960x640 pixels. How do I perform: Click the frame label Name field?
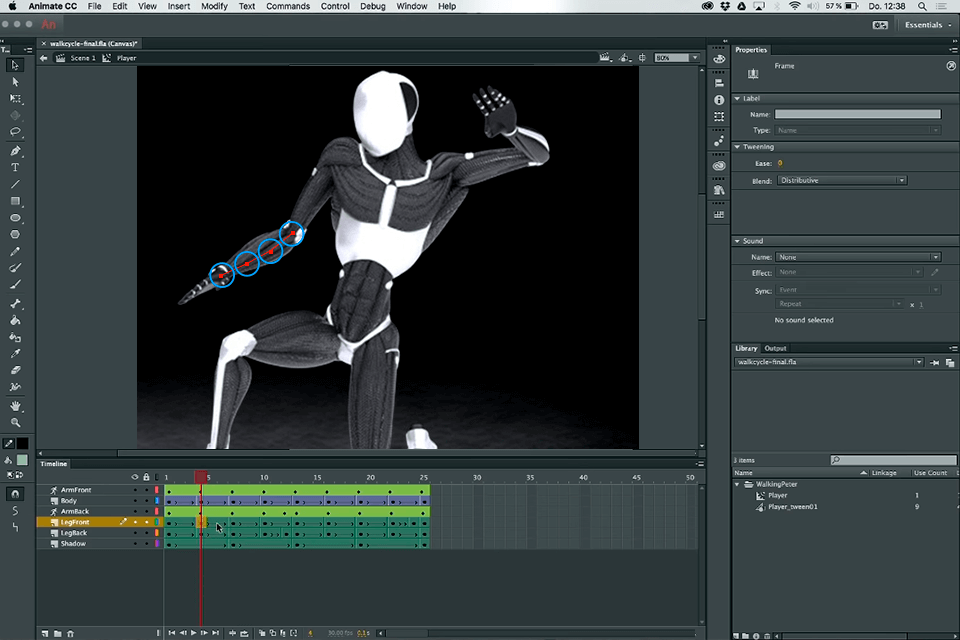(857, 113)
